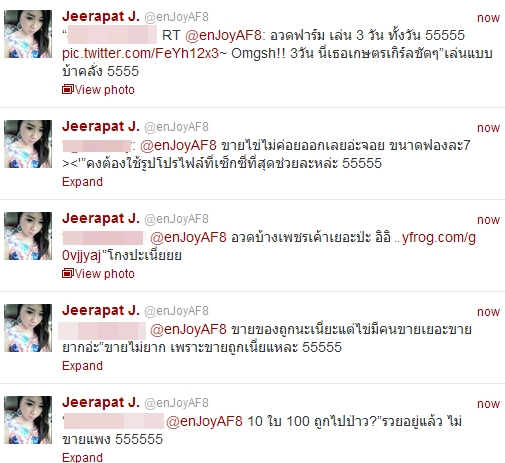Click the fifth tweet's profile avatar
505x463 pixels.
28,420
